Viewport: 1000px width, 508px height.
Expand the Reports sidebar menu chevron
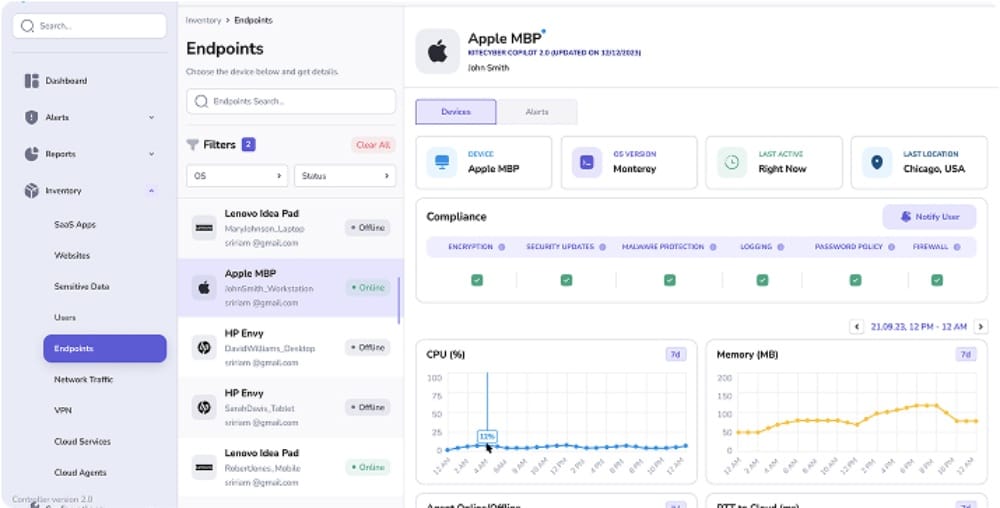click(151, 154)
